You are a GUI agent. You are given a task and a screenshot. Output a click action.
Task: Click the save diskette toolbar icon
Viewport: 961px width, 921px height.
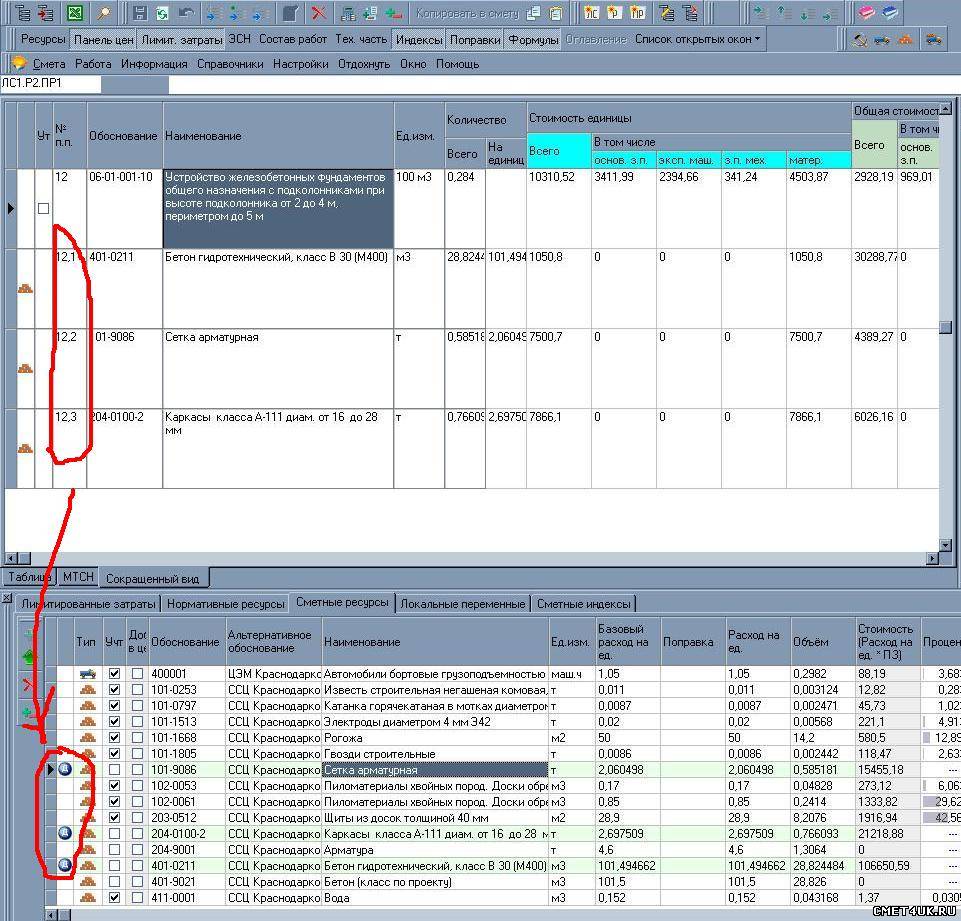[x=140, y=13]
